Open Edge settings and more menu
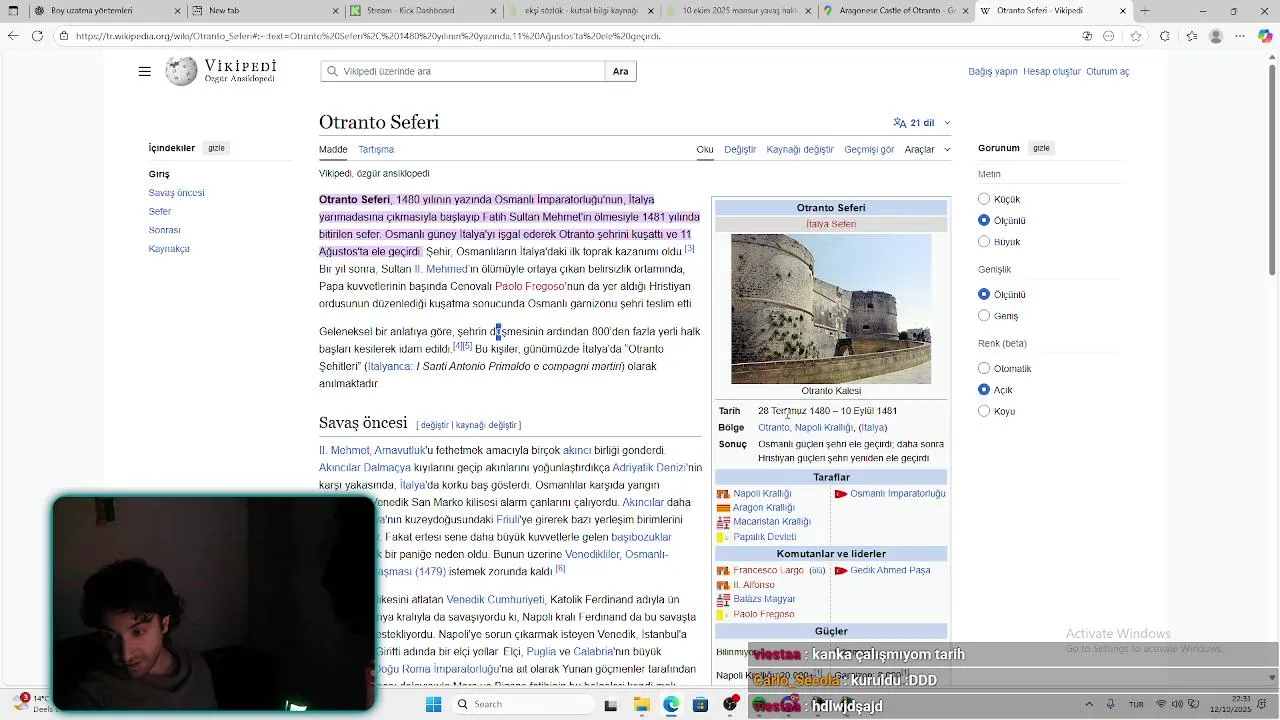1280x720 pixels. click(1241, 36)
